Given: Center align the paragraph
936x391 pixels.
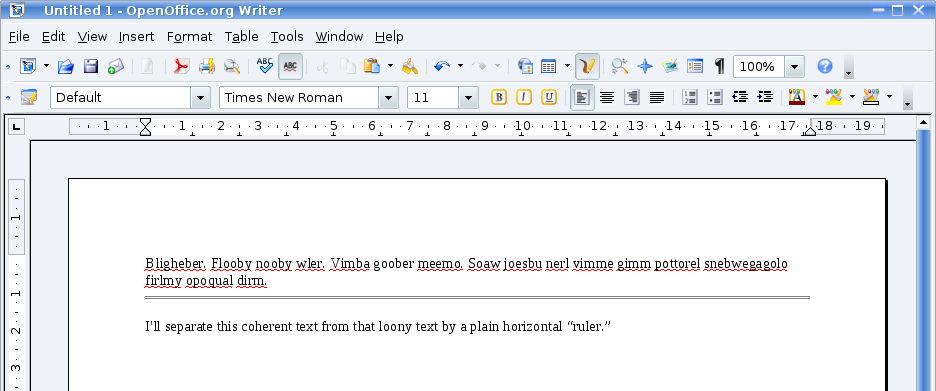Looking at the screenshot, I should pos(607,97).
